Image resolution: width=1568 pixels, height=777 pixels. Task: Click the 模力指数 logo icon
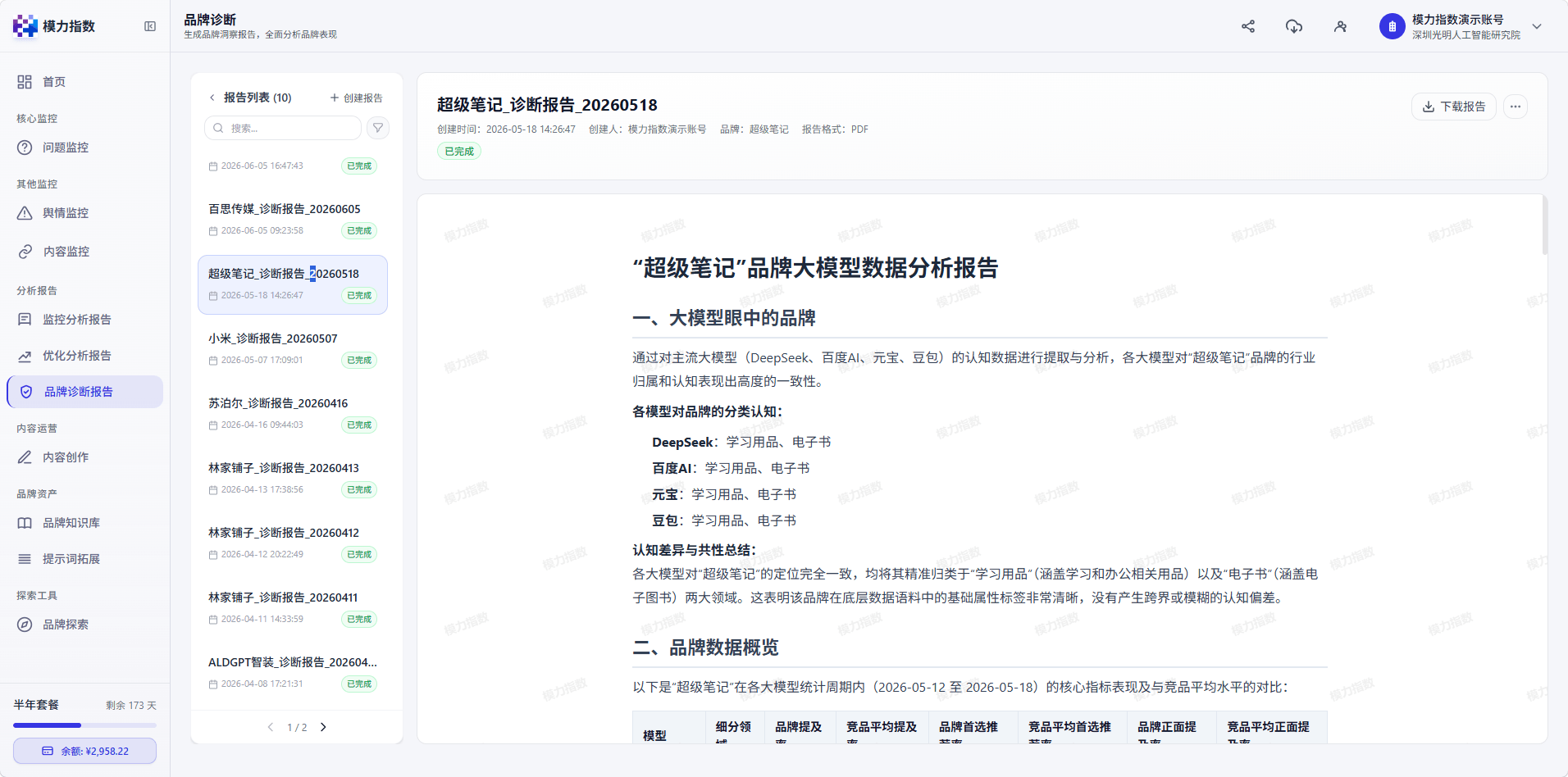[25, 26]
